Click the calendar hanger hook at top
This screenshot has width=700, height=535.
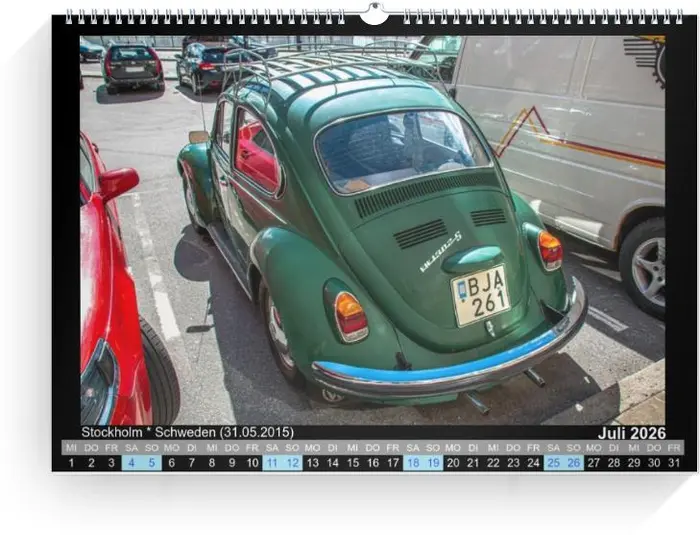[x=373, y=14]
